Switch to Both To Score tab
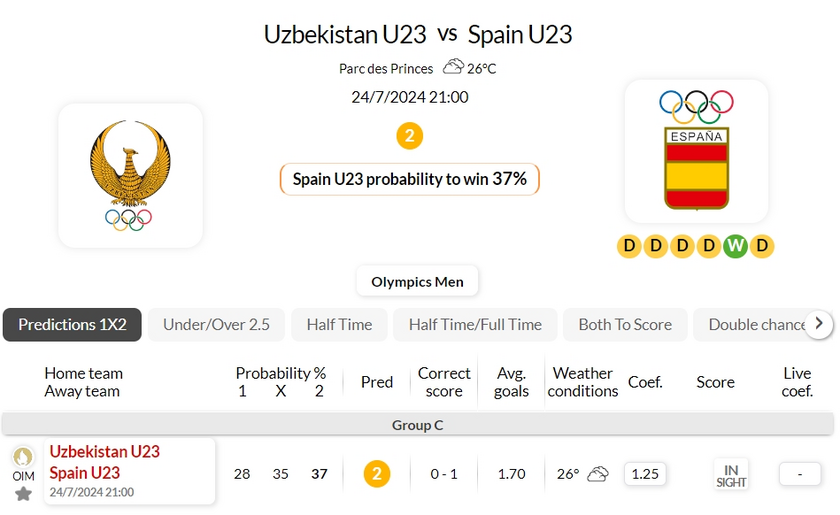Image resolution: width=840 pixels, height=515 pixels. (x=625, y=324)
